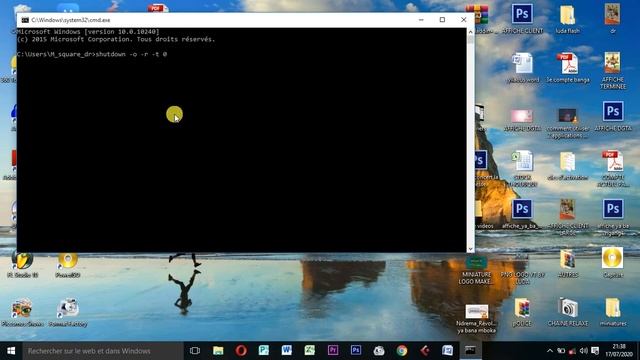Click the 'Rechercher sur le web' search box
This screenshot has width=640, height=360.
pyautogui.click(x=103, y=351)
